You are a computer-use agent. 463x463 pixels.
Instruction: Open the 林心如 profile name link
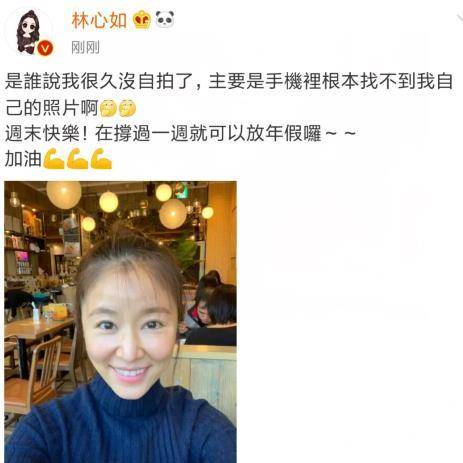pyautogui.click(x=99, y=20)
